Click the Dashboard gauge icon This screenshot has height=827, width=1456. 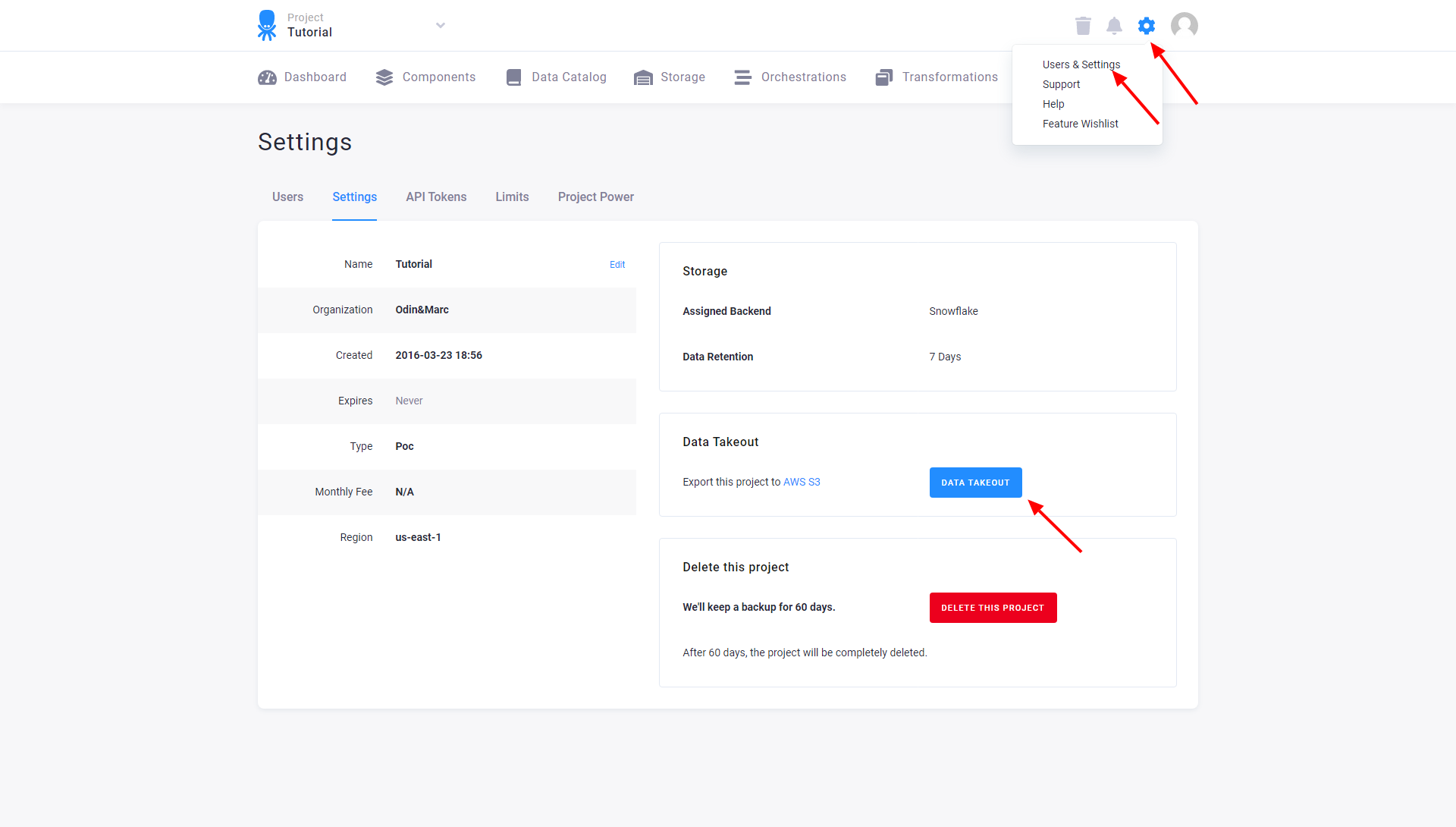(267, 77)
